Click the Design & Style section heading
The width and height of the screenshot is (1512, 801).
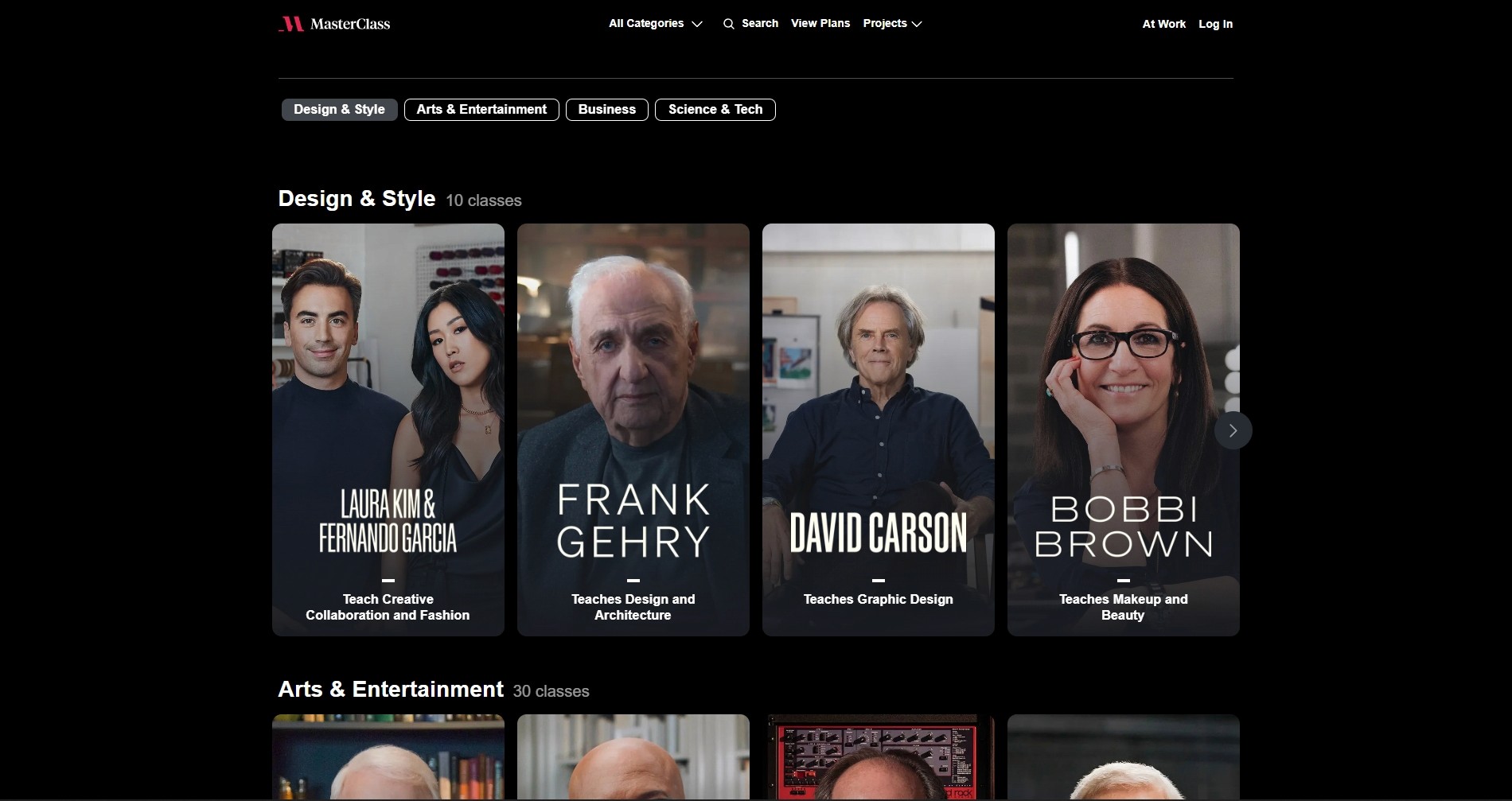point(357,199)
